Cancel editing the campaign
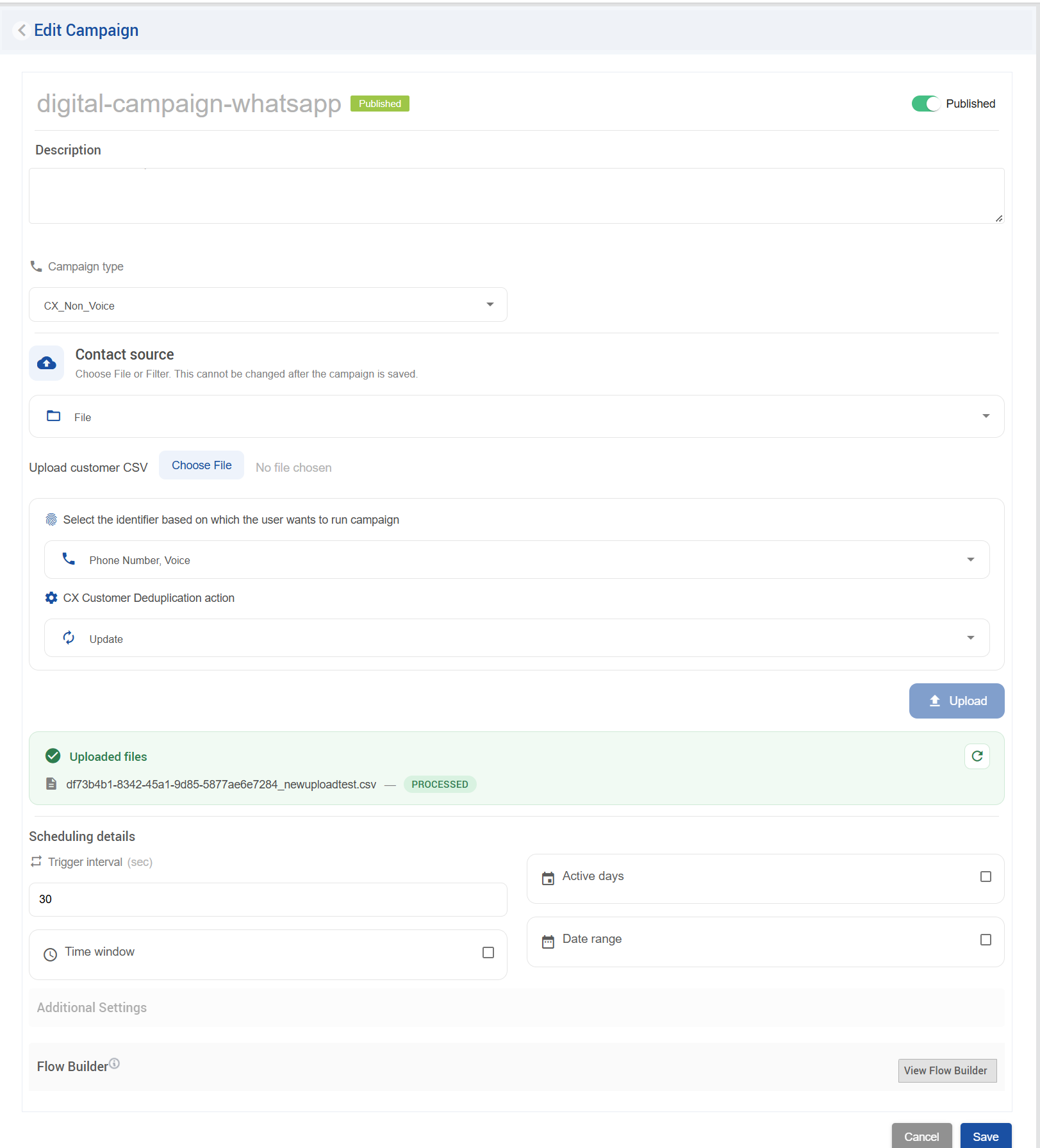This screenshot has height=1148, width=1040. pos(921,1136)
